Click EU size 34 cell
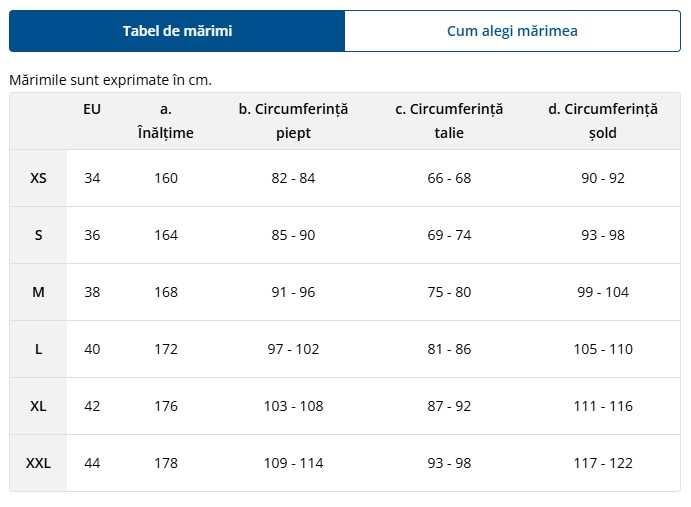This screenshot has width=691, height=507. coord(92,178)
